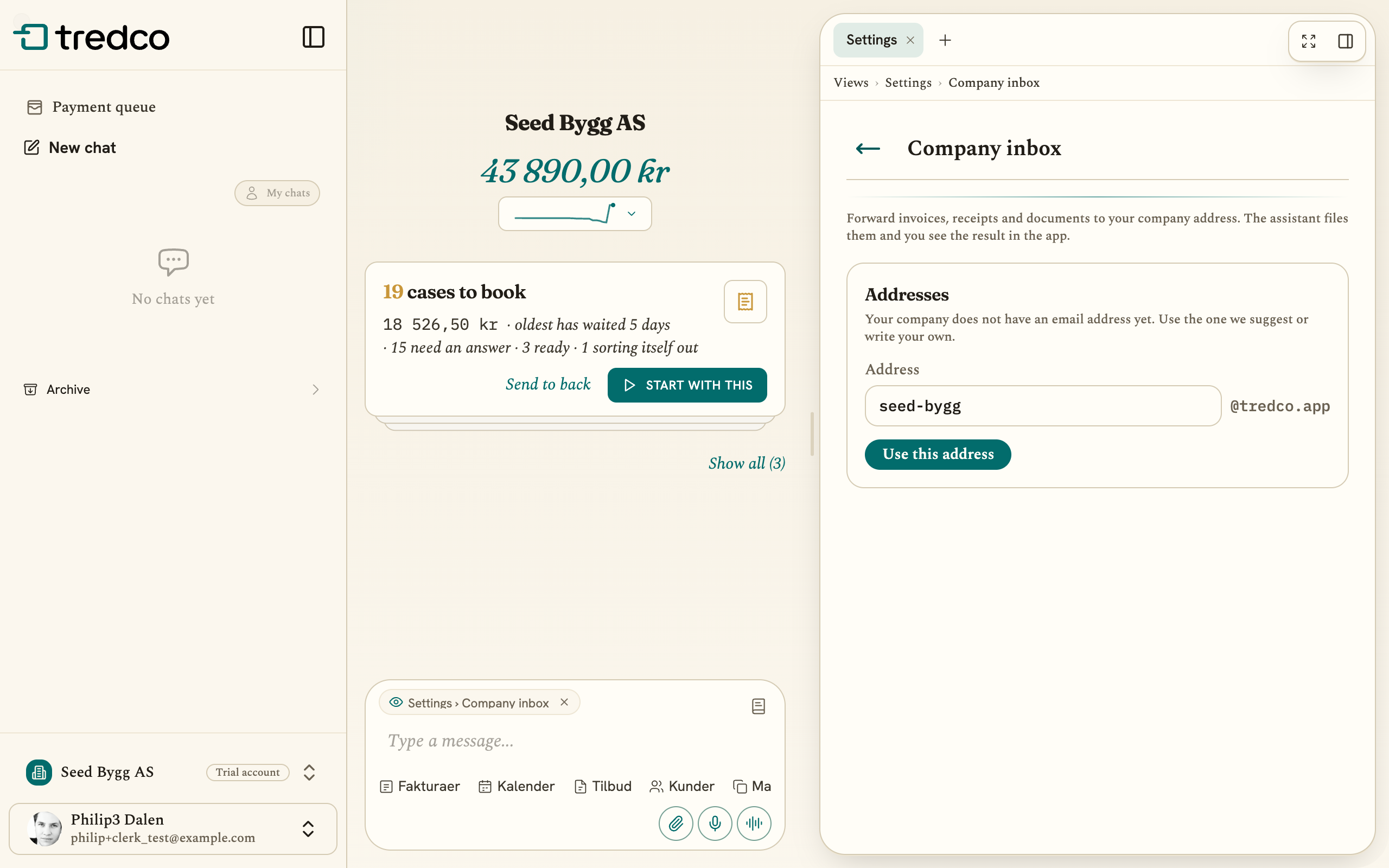Click Use this address button
This screenshot has height=868, width=1389.
coord(938,454)
